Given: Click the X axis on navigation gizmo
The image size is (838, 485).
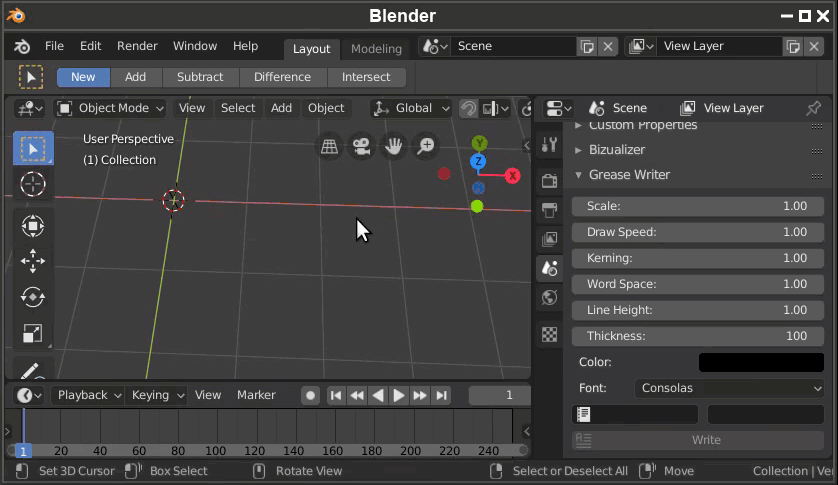Looking at the screenshot, I should pyautogui.click(x=513, y=175).
